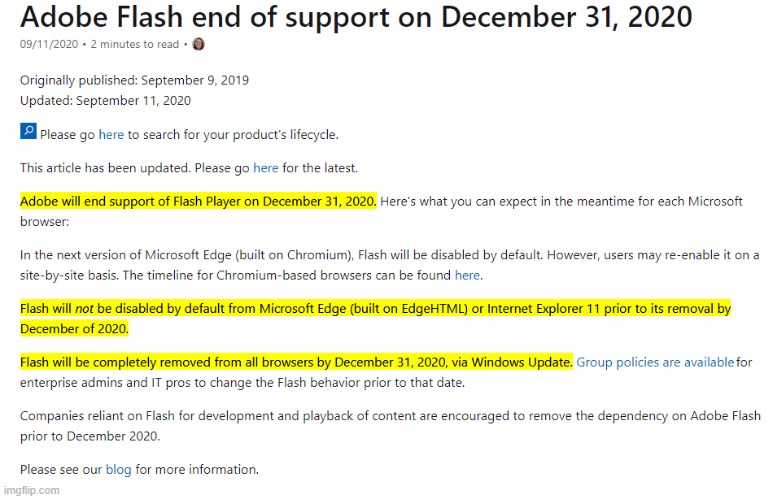Click the 'In the next version of Microsoft Edge' paragraph
Viewport: 773px width, 499px height.
pos(389,265)
